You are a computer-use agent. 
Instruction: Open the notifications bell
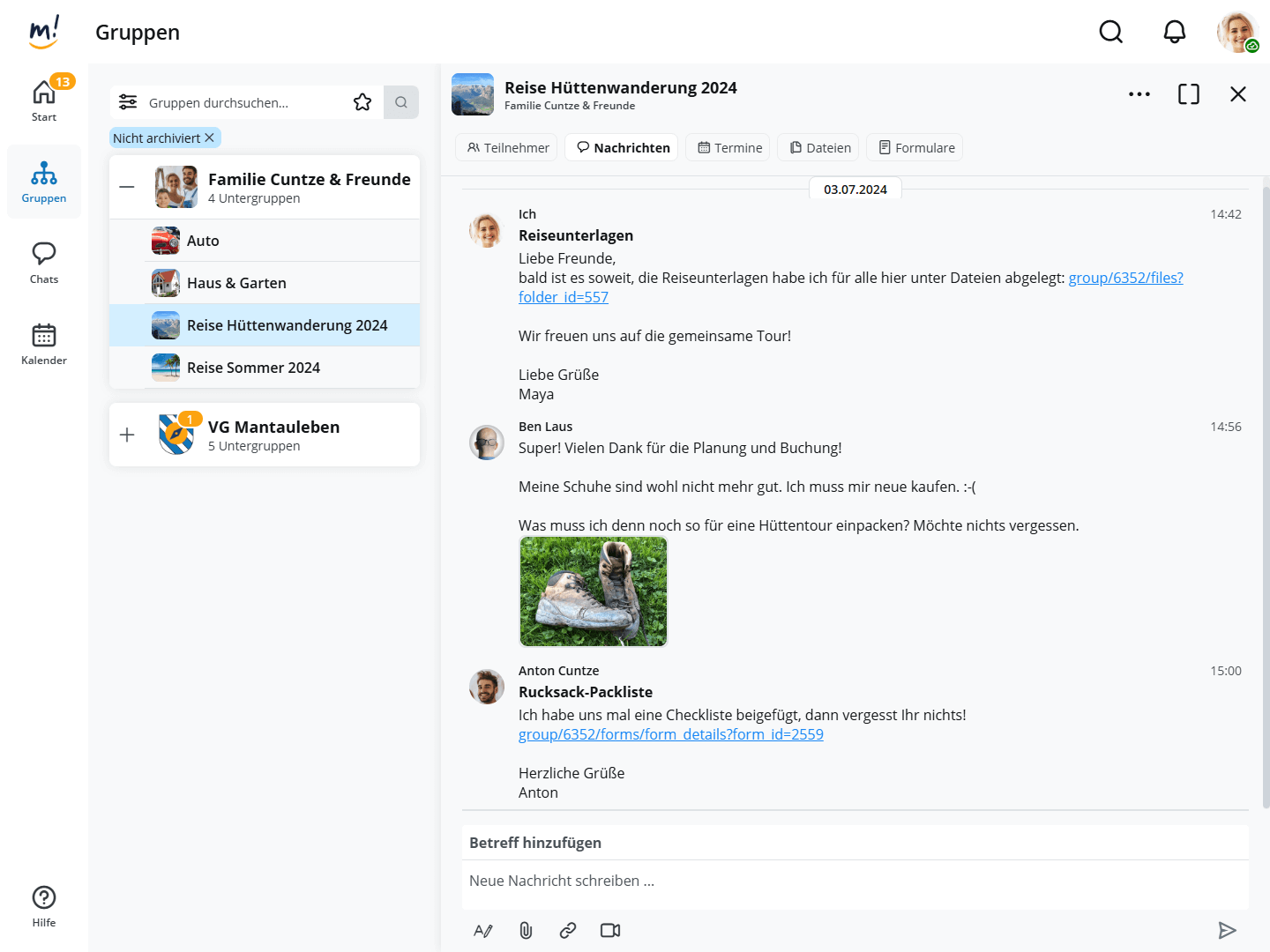(1174, 33)
